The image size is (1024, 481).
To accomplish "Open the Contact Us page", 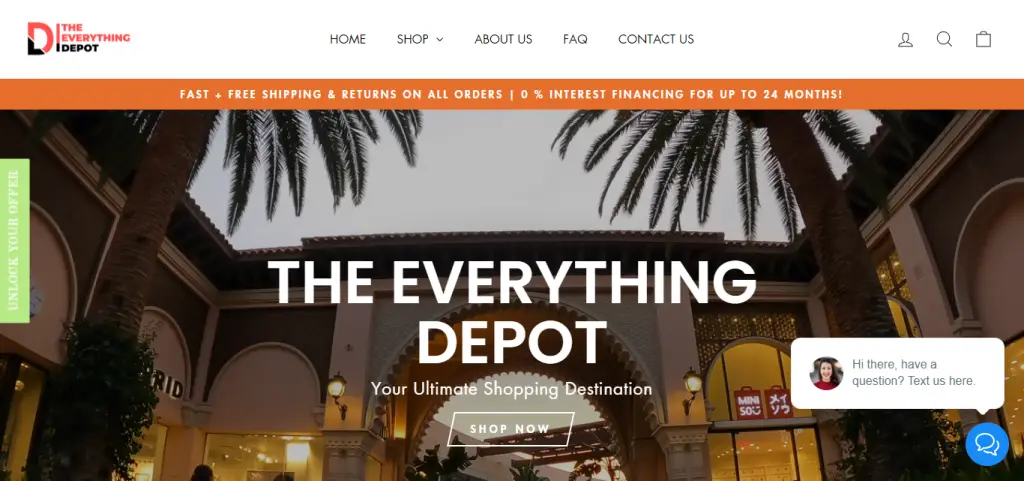I will (x=656, y=39).
